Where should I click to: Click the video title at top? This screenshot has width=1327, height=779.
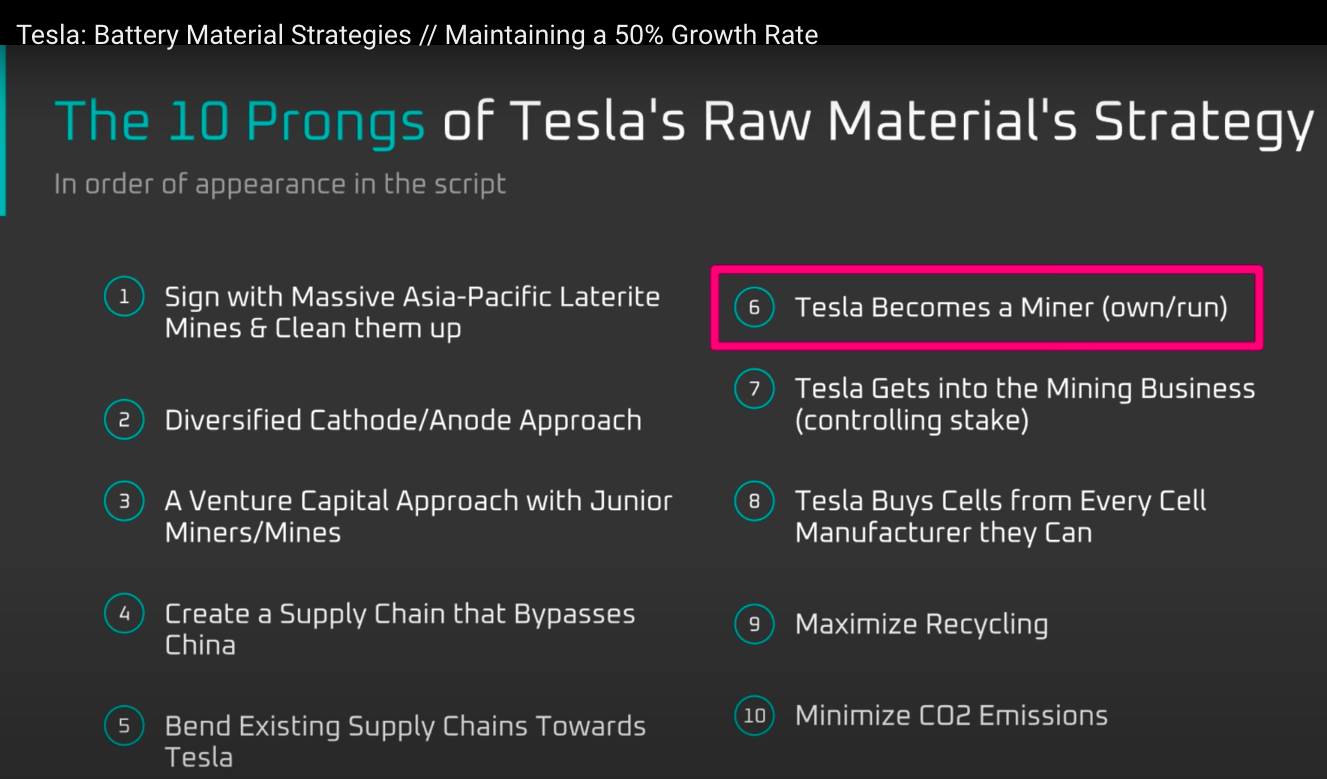(417, 35)
